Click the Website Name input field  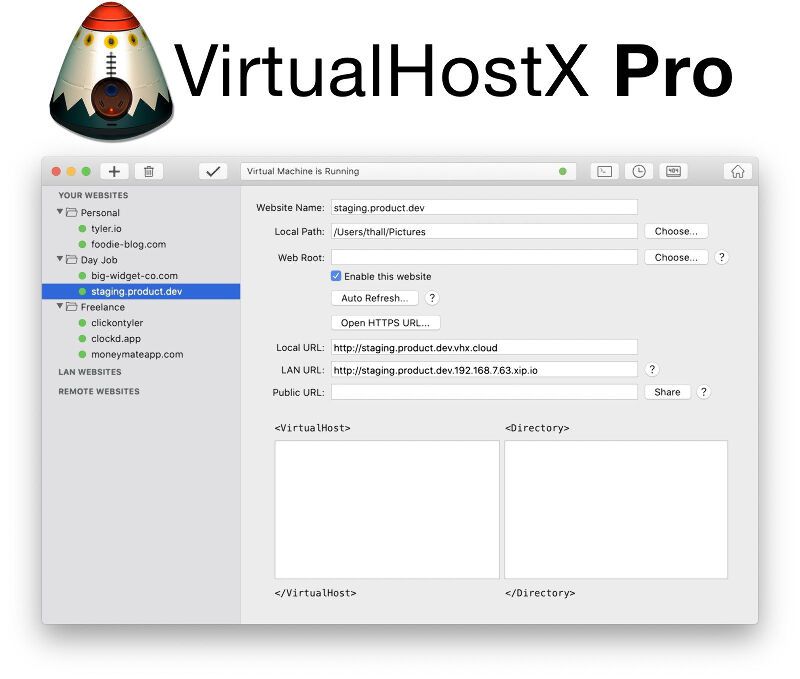click(x=483, y=207)
